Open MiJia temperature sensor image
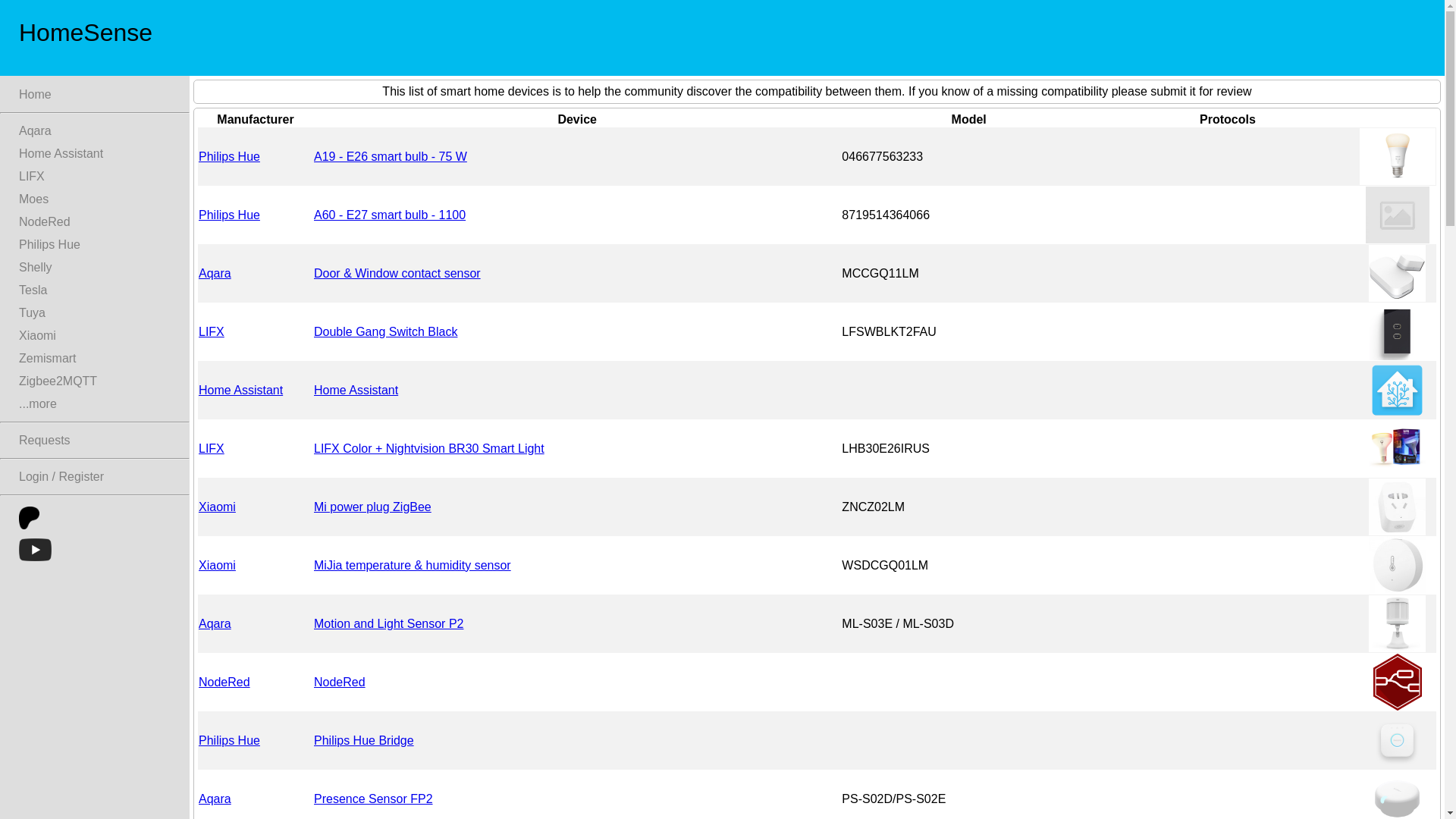The height and width of the screenshot is (819, 1456). (1397, 566)
